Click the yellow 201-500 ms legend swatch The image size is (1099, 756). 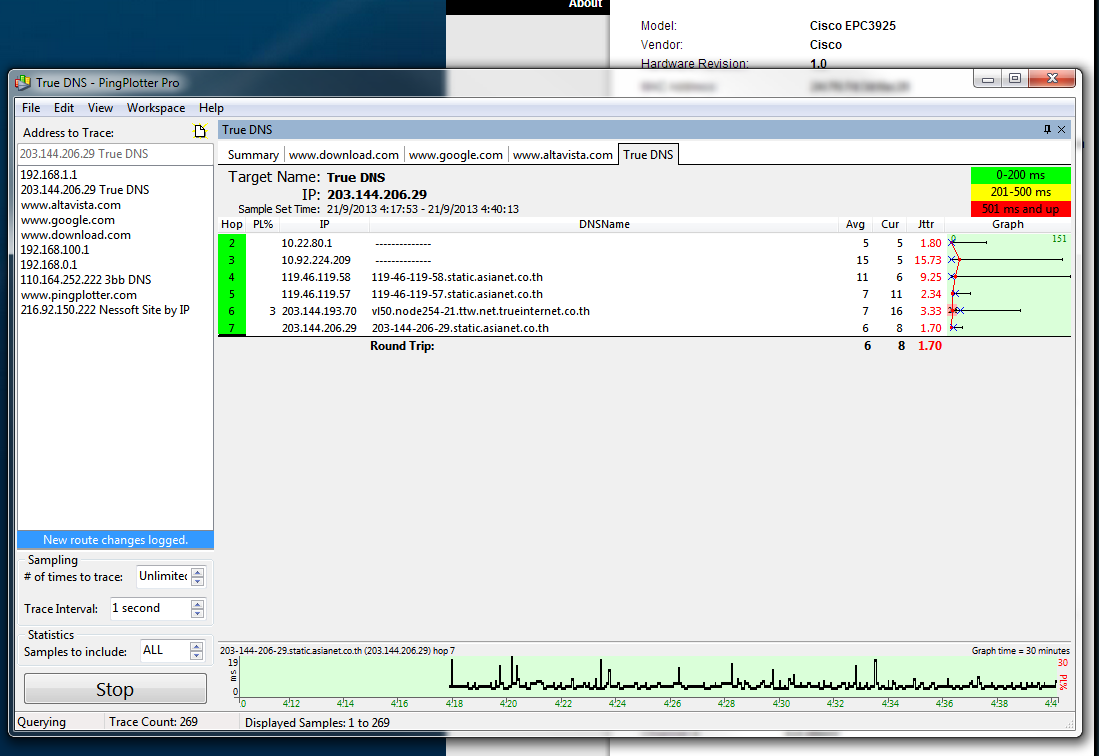pyautogui.click(x=1020, y=192)
